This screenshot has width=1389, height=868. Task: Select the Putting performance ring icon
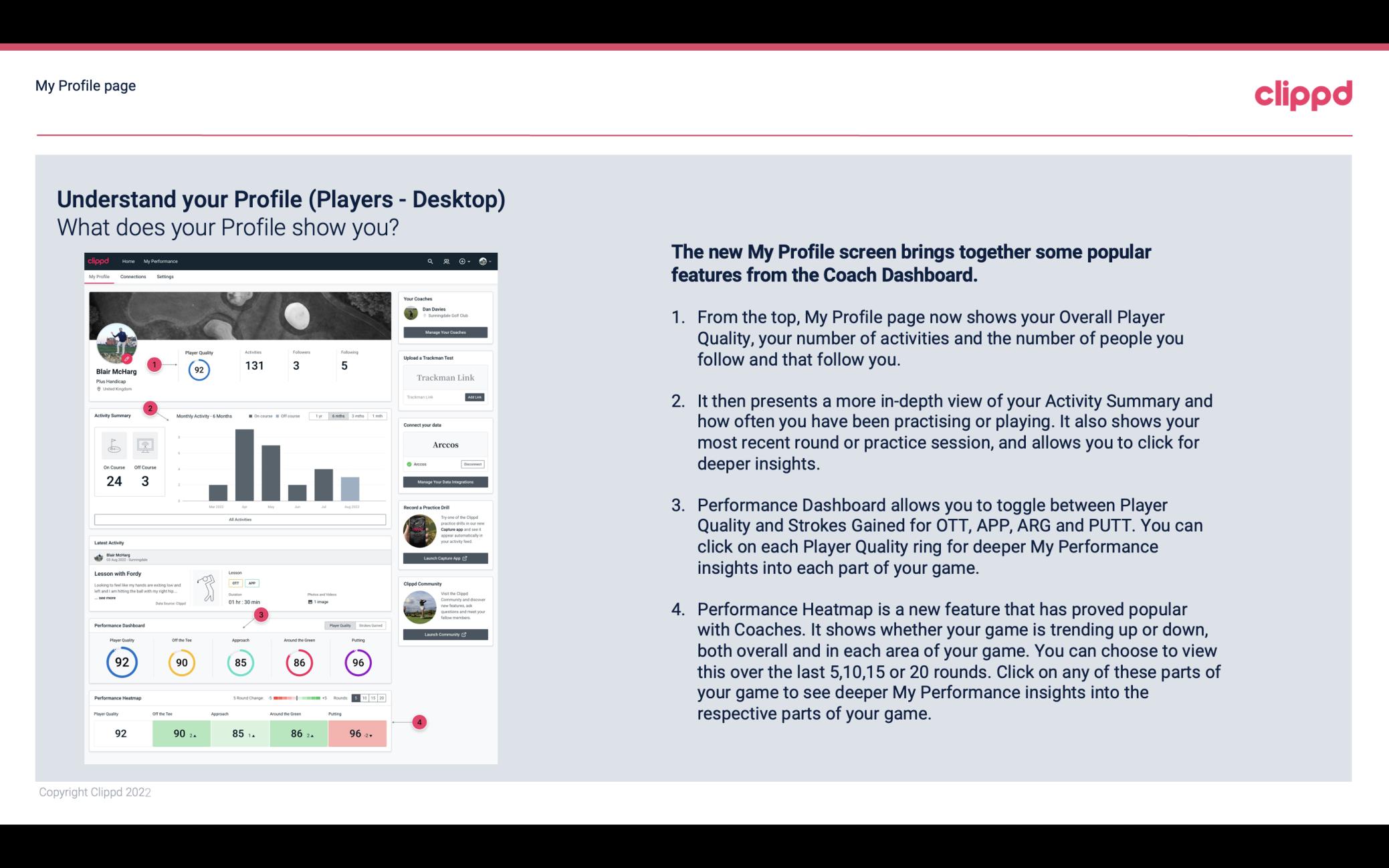coord(357,661)
